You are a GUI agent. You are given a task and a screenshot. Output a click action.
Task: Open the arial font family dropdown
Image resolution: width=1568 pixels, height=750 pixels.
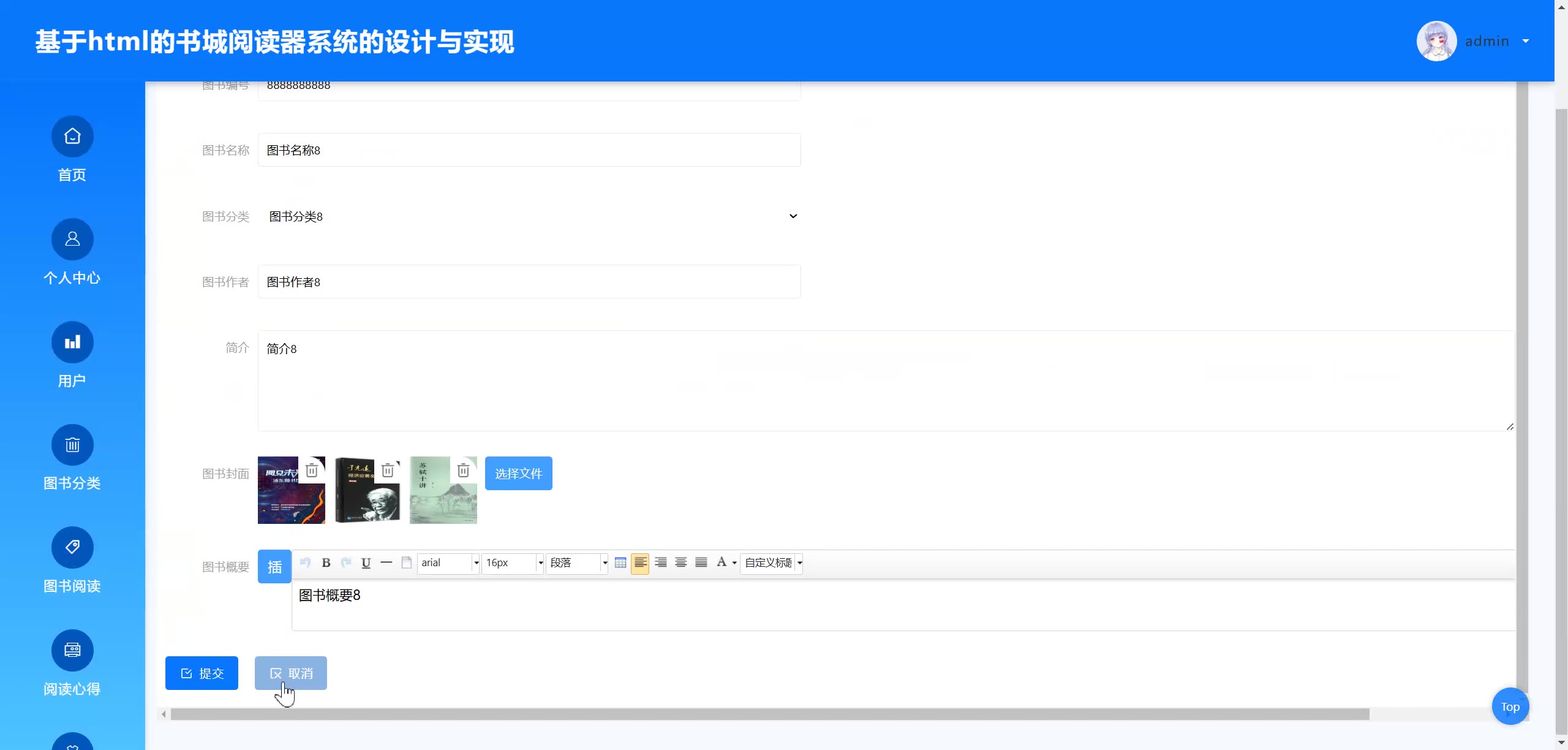[476, 562]
